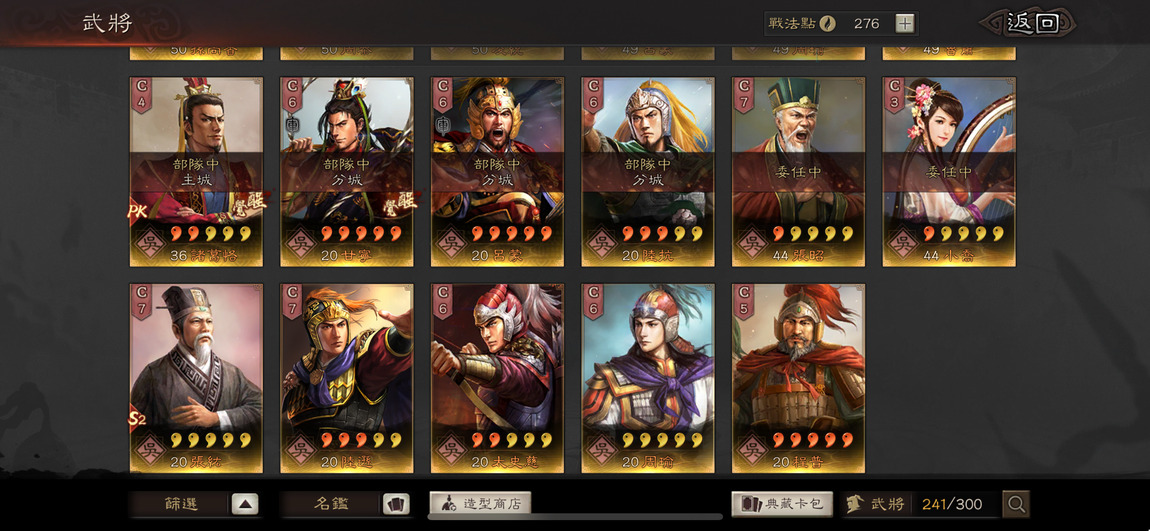Screen dimensions: 1150x531
Task: Click the PK badge on 諸葛恪 card
Action: [134, 212]
